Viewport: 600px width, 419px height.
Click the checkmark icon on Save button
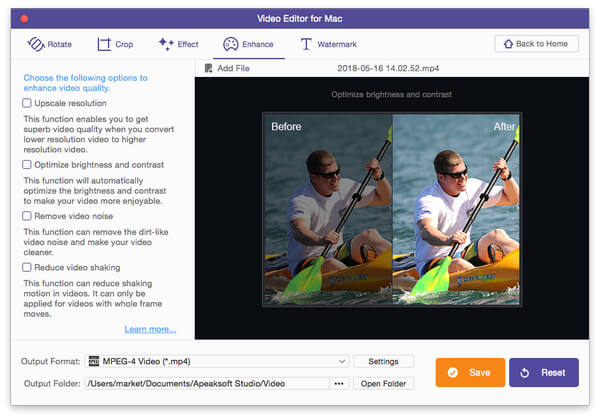453,372
